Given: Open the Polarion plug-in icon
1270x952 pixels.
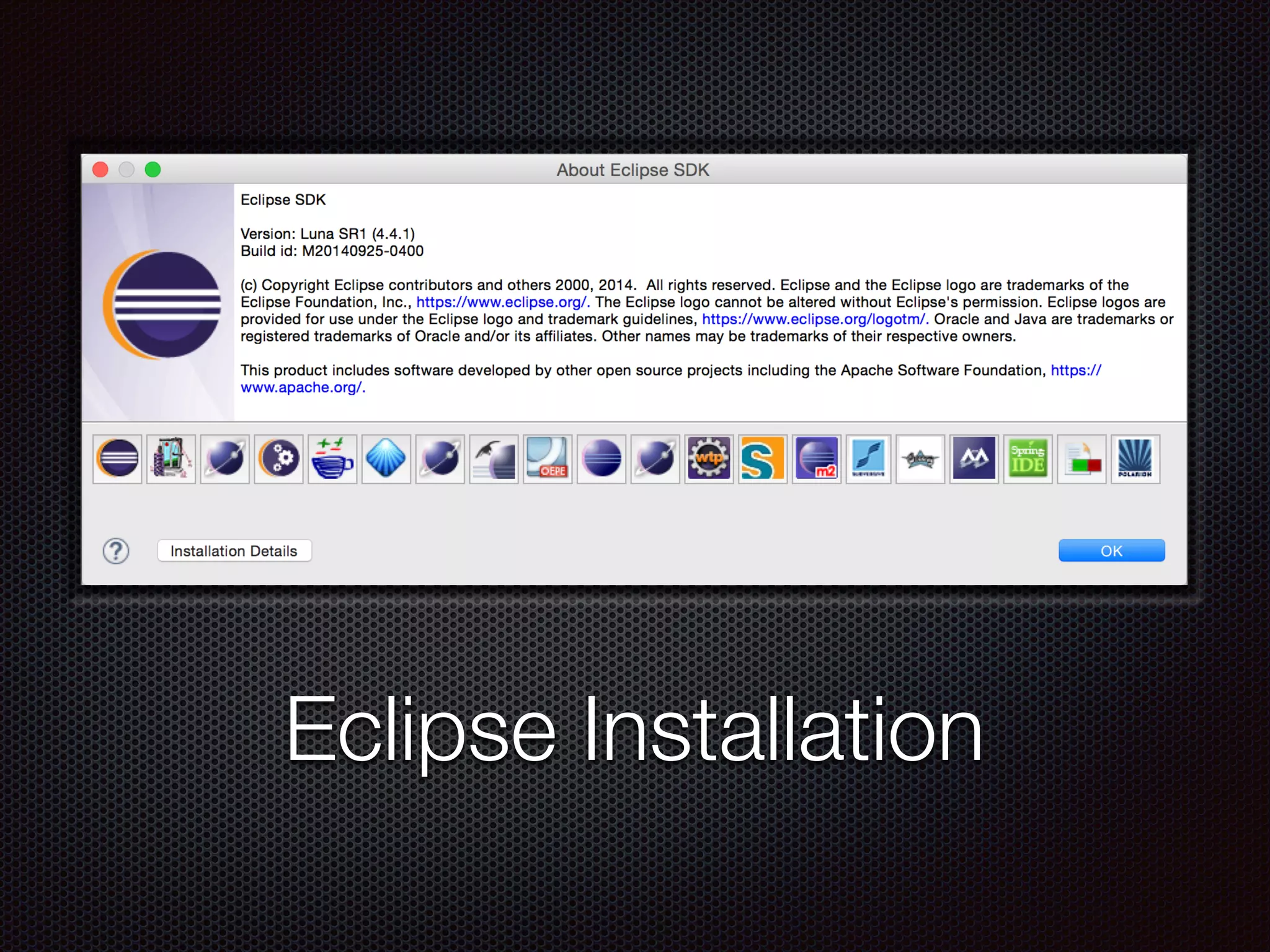Looking at the screenshot, I should point(1135,459).
